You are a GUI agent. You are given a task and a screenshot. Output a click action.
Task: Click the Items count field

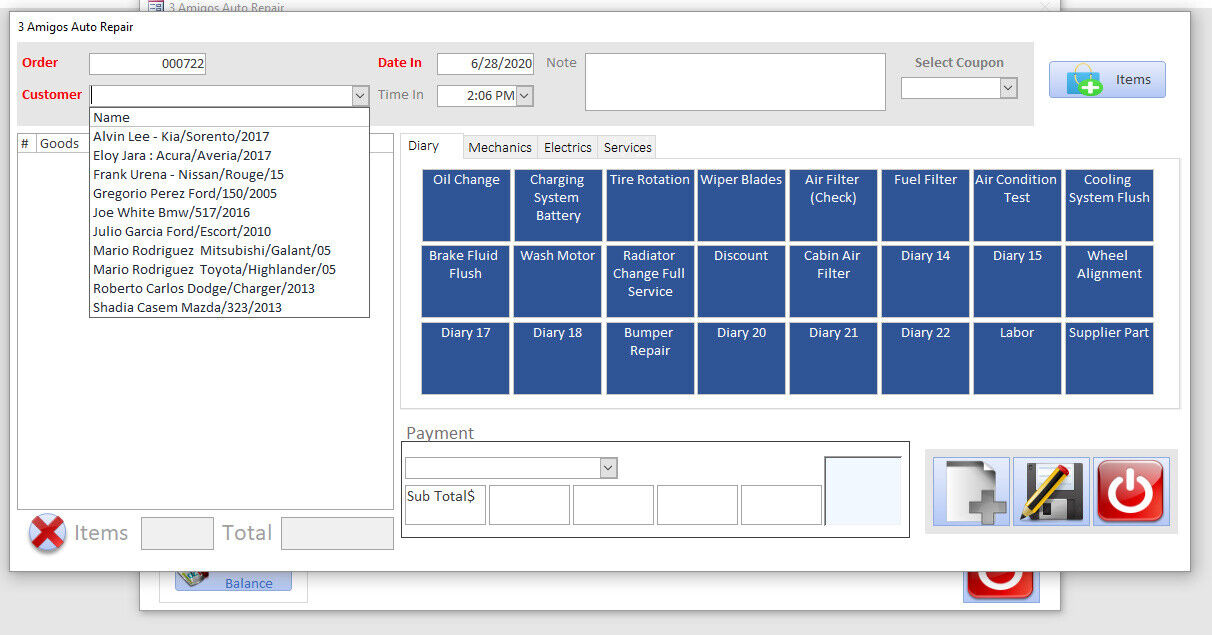(177, 533)
